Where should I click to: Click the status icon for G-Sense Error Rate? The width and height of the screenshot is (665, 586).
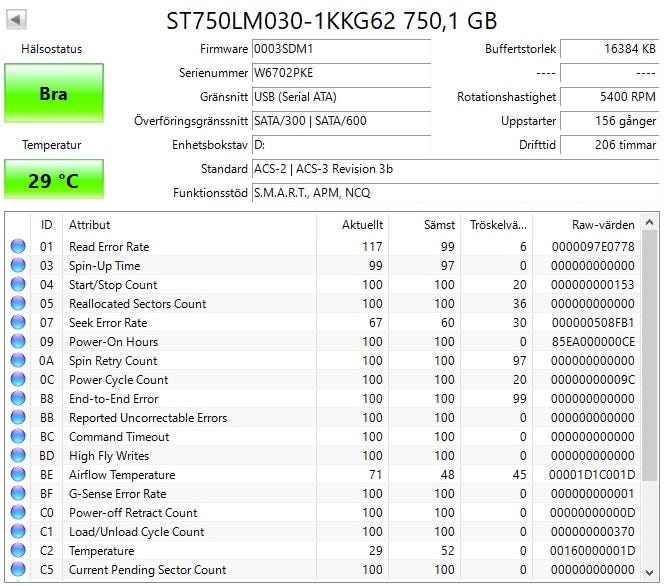point(18,494)
